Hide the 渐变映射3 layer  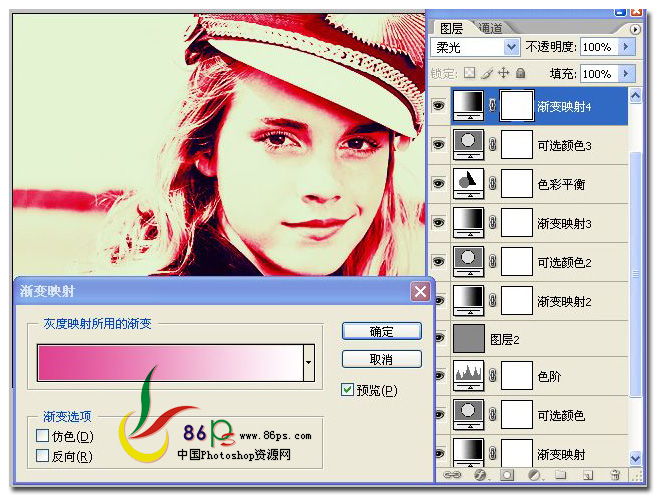tap(439, 222)
